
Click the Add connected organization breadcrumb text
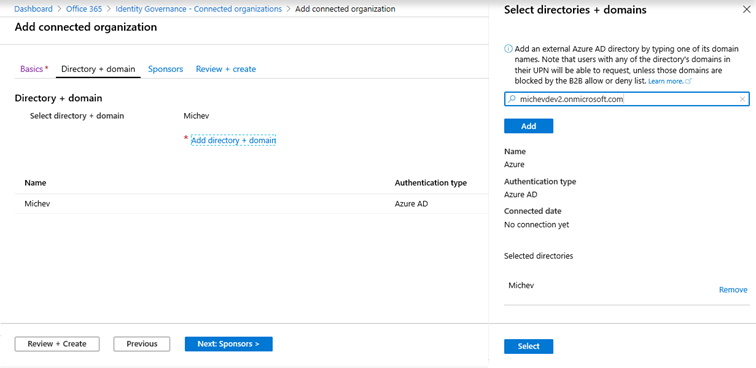coord(345,9)
